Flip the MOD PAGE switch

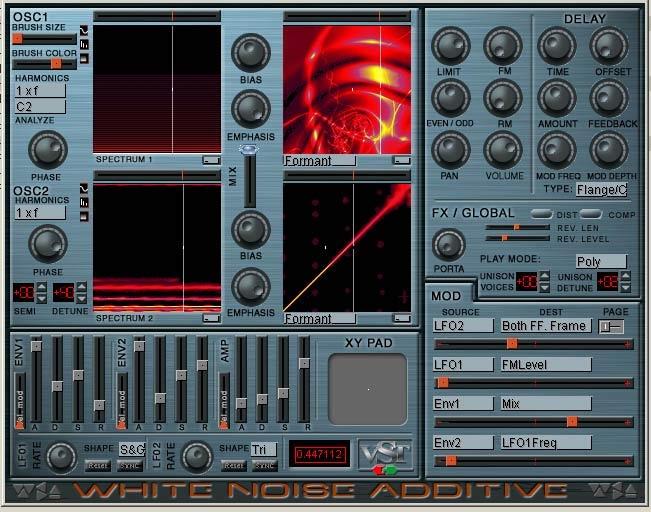(x=611, y=327)
